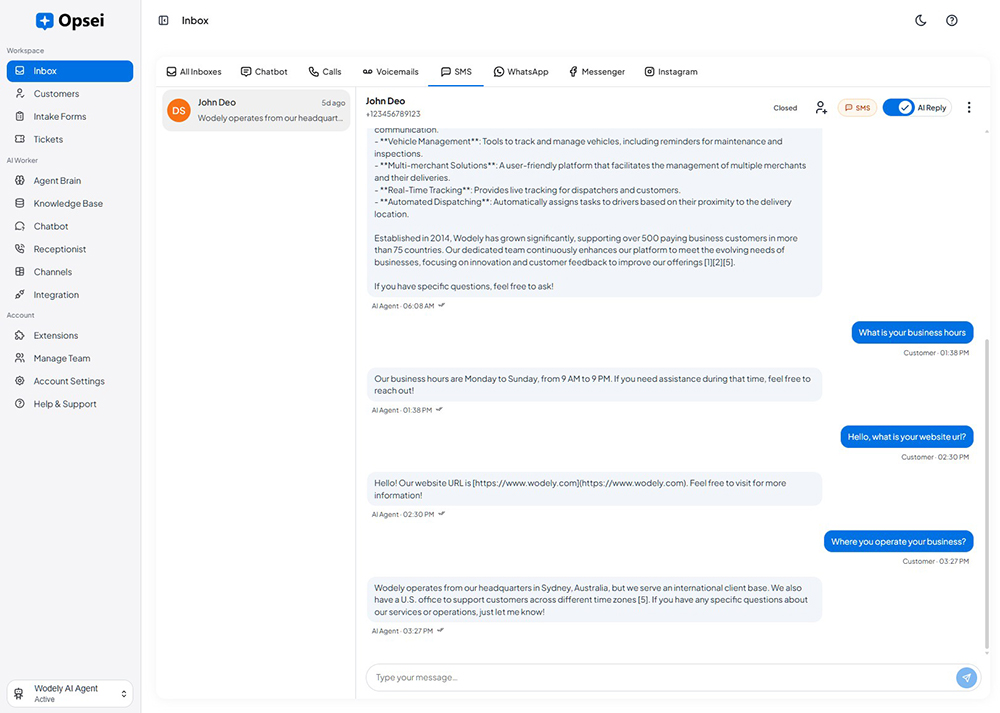Click the Account Settings gear icon

[x=20, y=381]
